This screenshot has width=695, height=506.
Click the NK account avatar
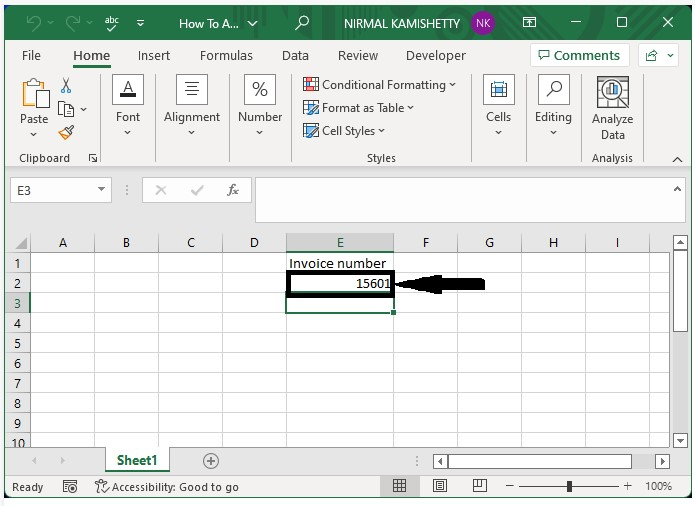(x=483, y=23)
